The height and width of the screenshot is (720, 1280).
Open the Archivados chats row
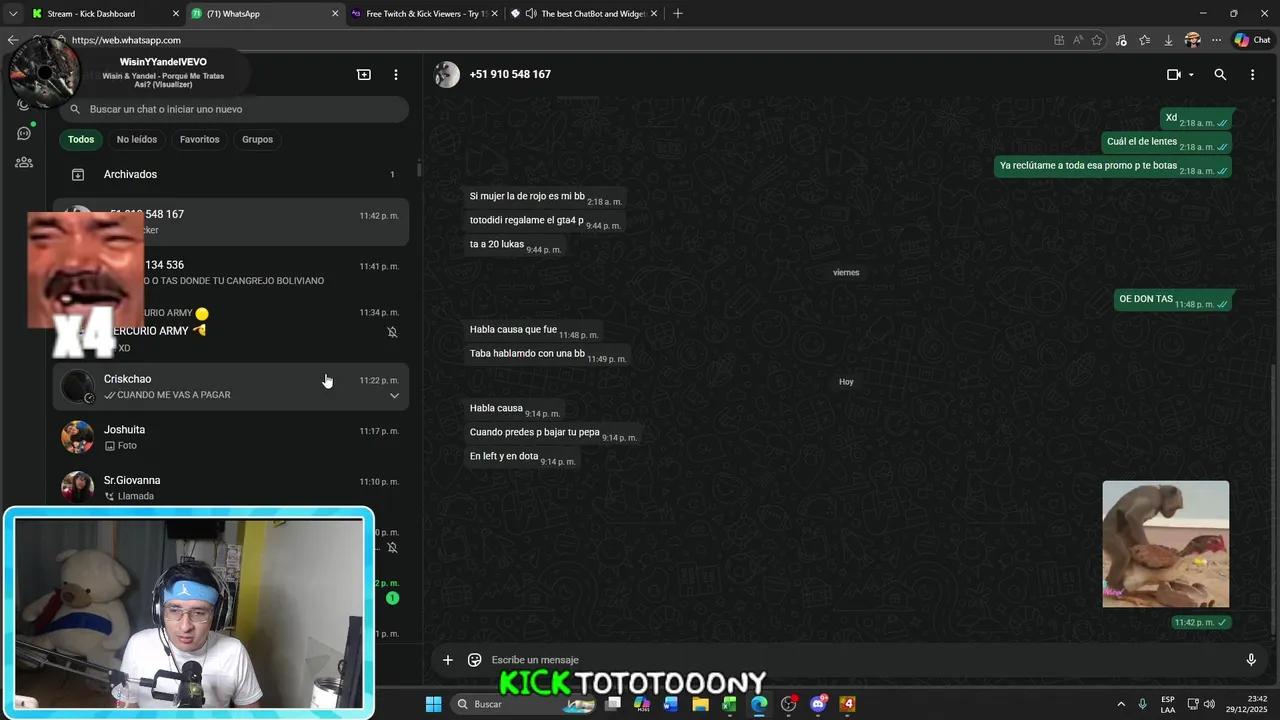point(230,174)
